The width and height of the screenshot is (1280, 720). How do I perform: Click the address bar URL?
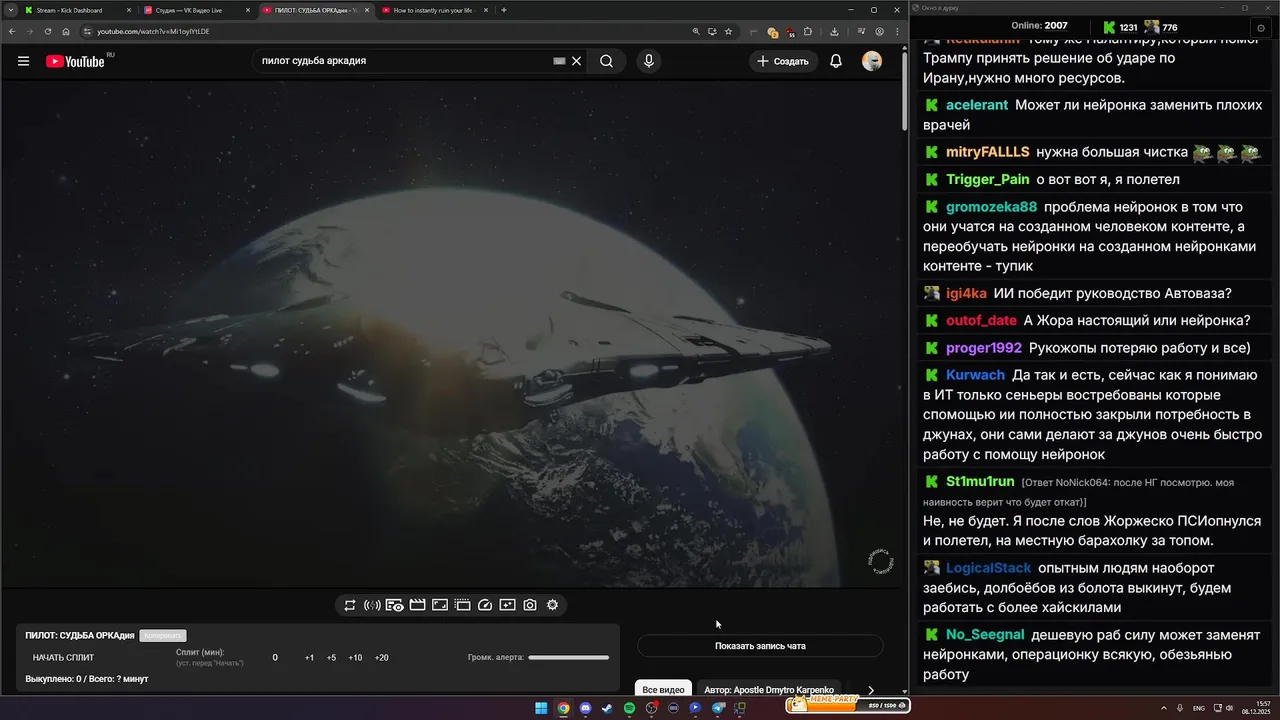[153, 31]
